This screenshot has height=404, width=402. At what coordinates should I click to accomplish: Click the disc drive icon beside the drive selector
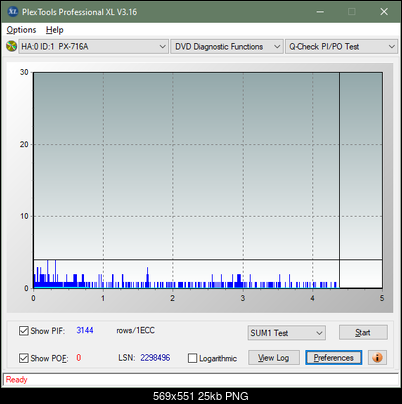pos(11,46)
